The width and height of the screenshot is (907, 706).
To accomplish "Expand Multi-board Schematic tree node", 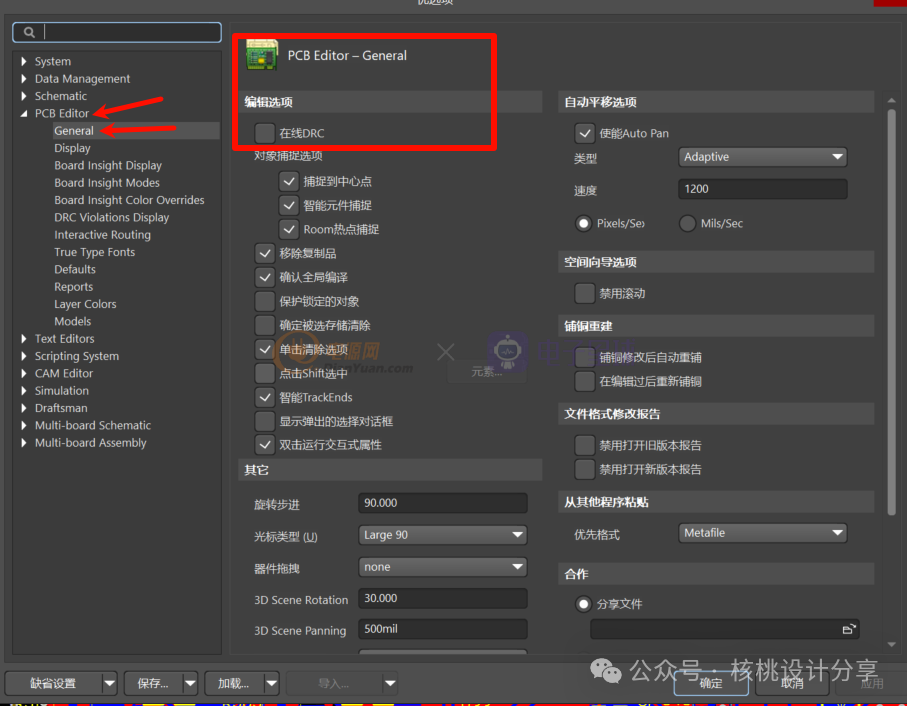I will tap(23, 426).
